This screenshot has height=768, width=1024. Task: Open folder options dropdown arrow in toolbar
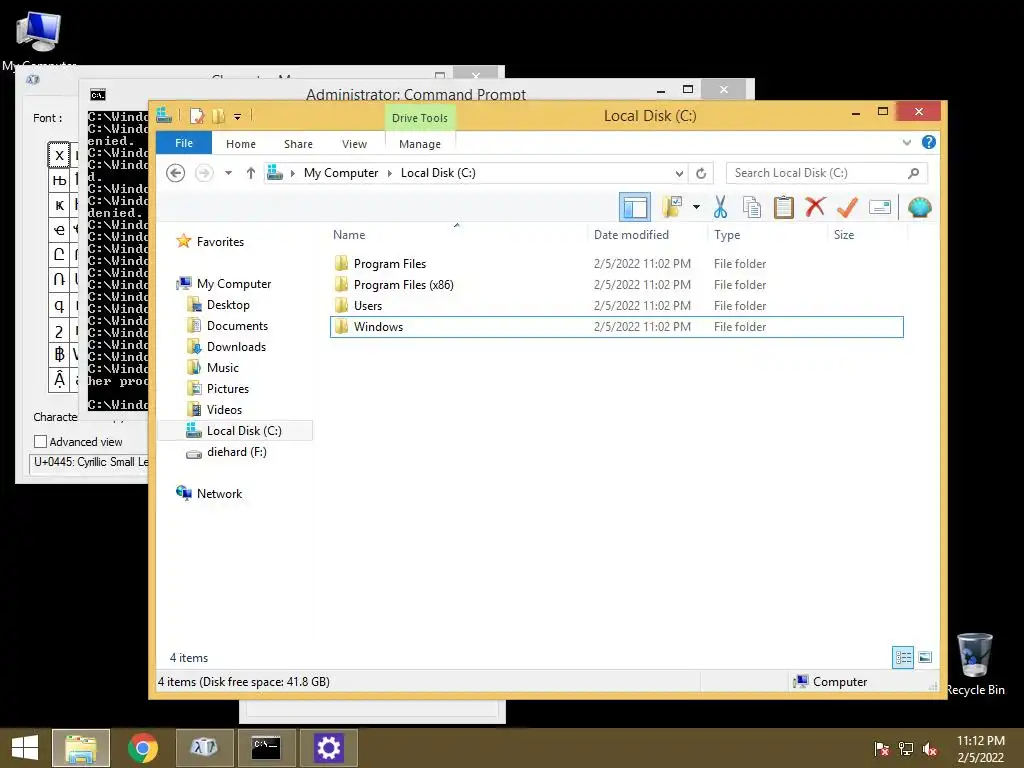(x=696, y=208)
